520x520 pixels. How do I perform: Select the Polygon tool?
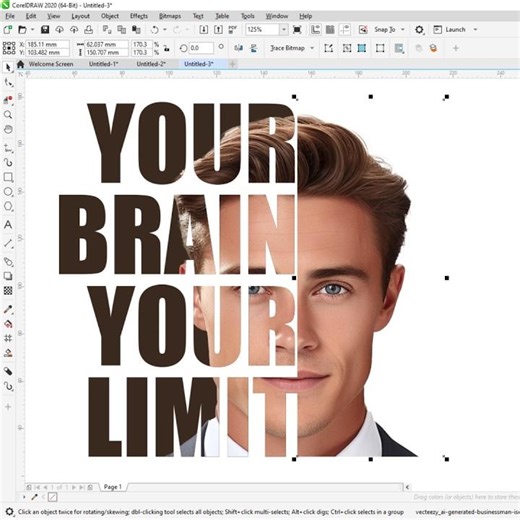[x=8, y=206]
